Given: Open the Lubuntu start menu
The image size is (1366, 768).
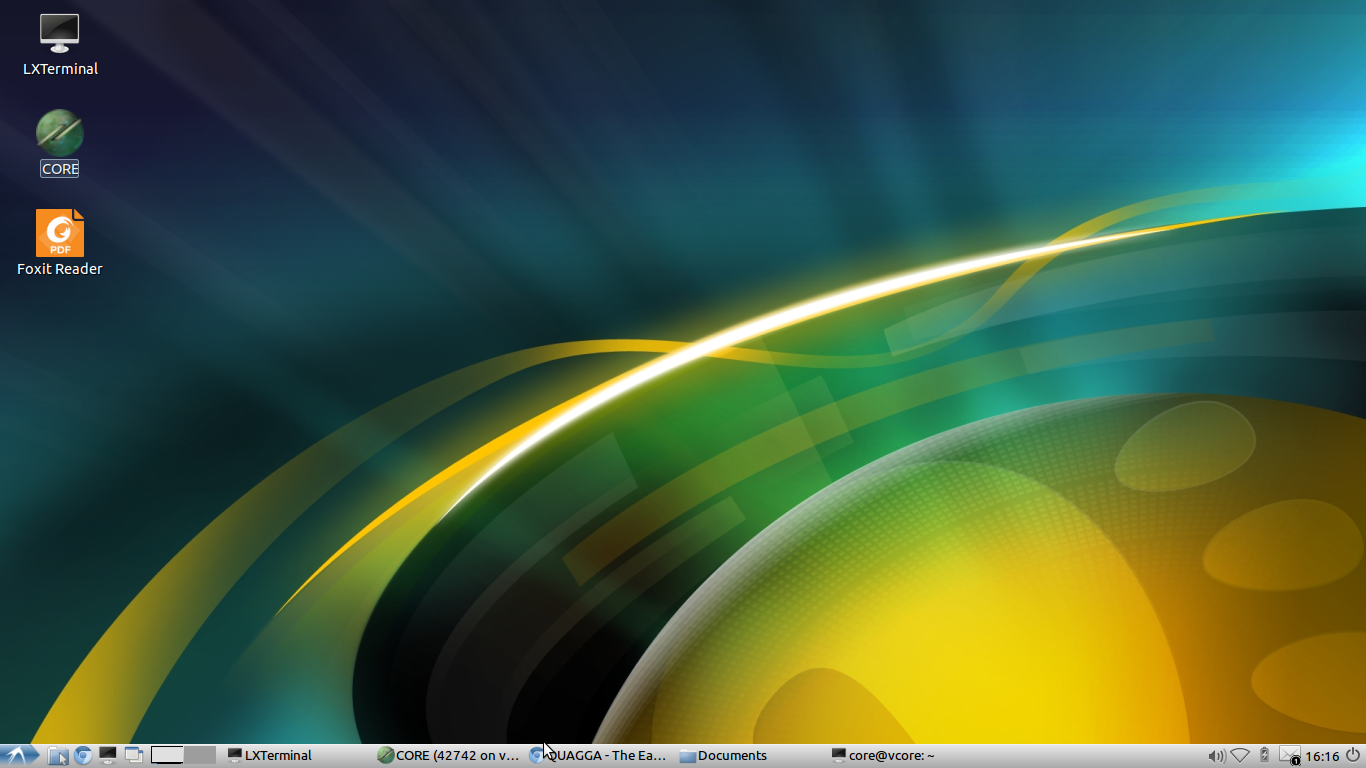Looking at the screenshot, I should (19, 756).
